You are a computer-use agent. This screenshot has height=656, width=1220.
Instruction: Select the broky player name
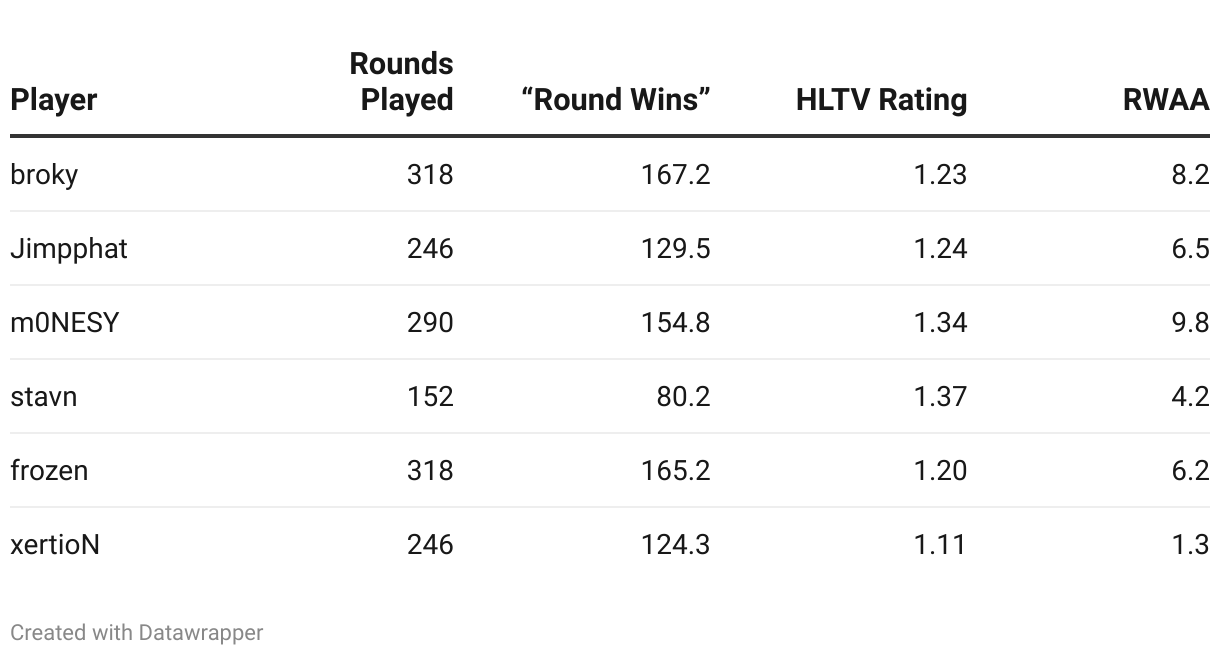click(x=44, y=174)
